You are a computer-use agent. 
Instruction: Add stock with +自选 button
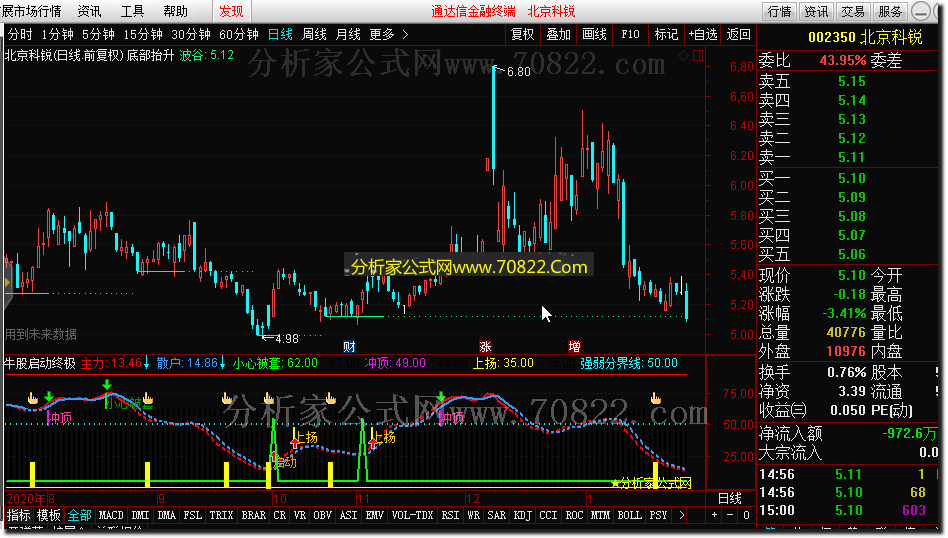coord(703,34)
